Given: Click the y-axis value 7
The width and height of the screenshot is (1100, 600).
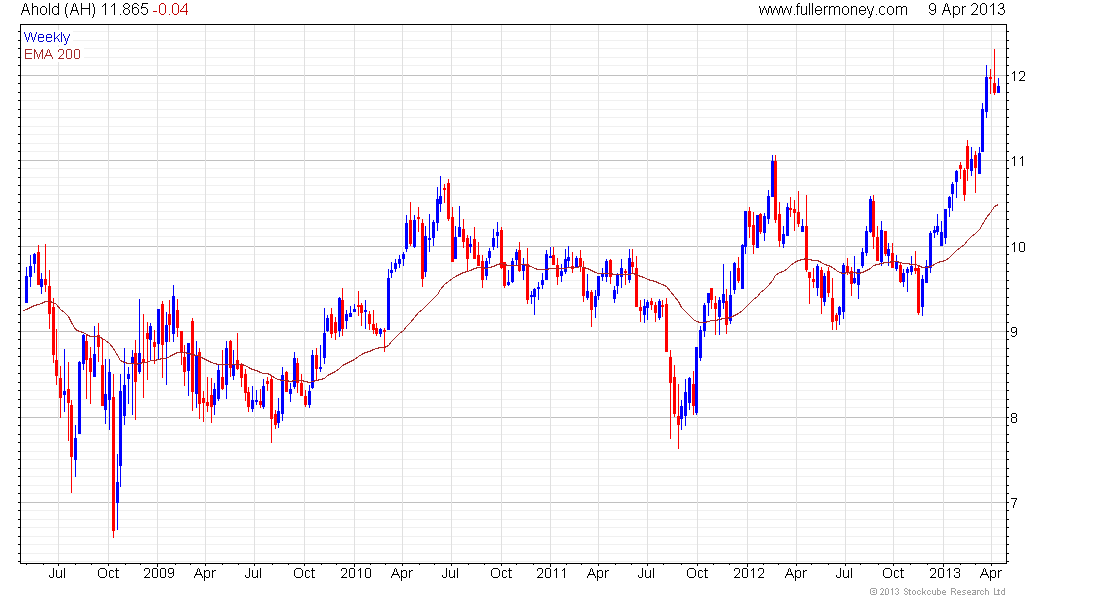Looking at the screenshot, I should 1014,503.
